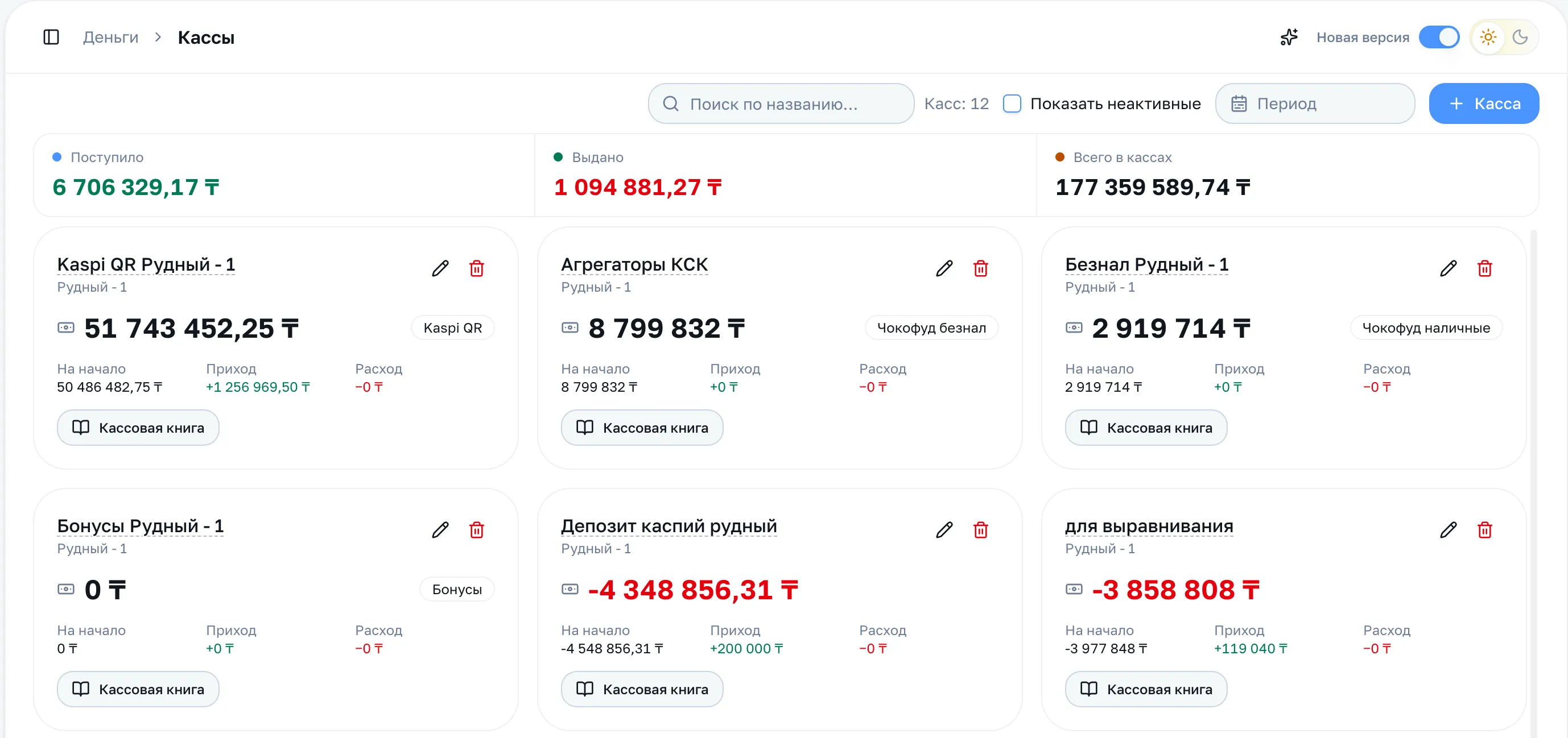The image size is (1568, 738).
Task: Open the Агрегаторы КСК title
Action: coord(634,264)
